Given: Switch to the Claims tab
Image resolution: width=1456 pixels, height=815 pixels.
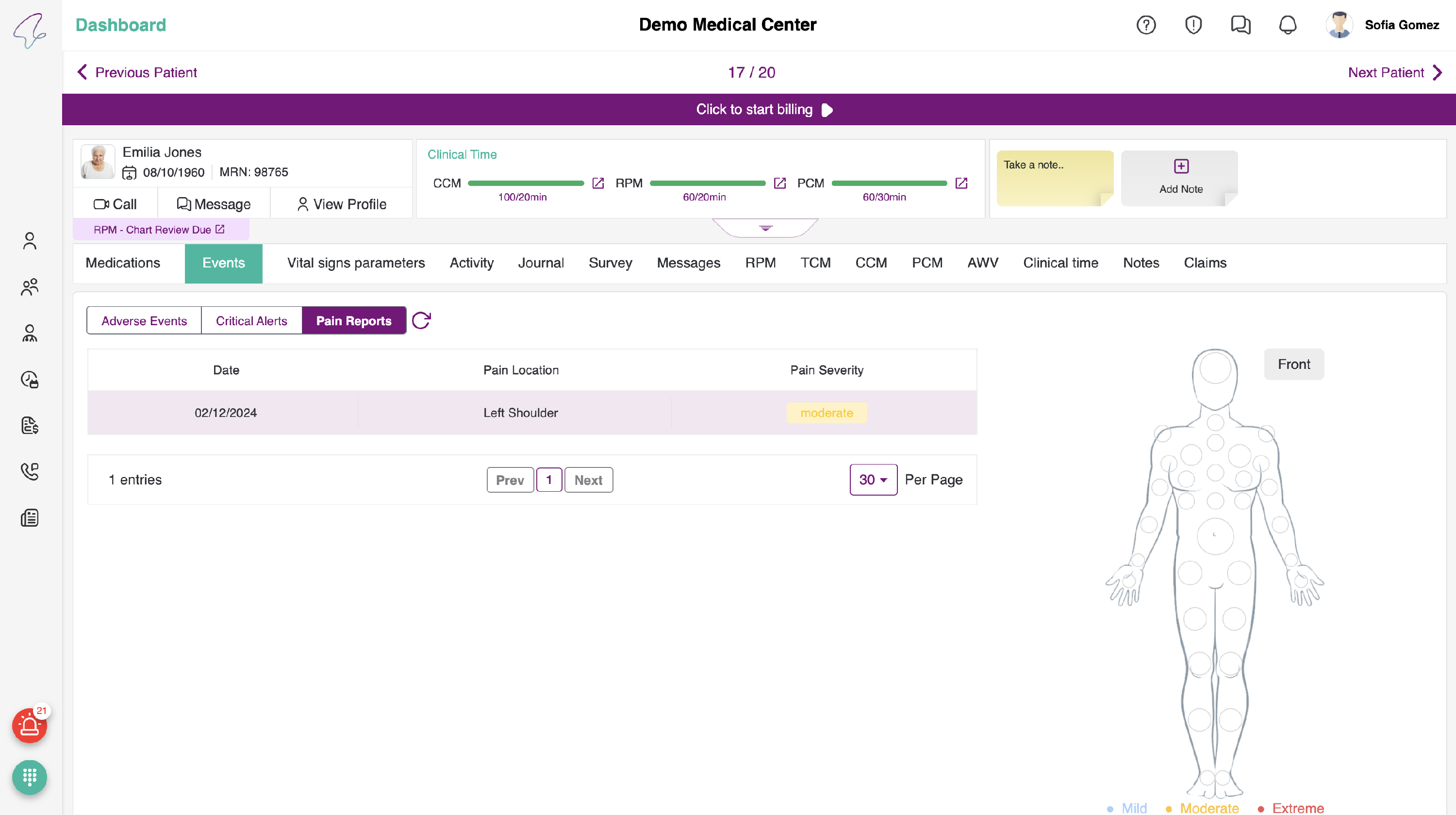Looking at the screenshot, I should point(1205,263).
